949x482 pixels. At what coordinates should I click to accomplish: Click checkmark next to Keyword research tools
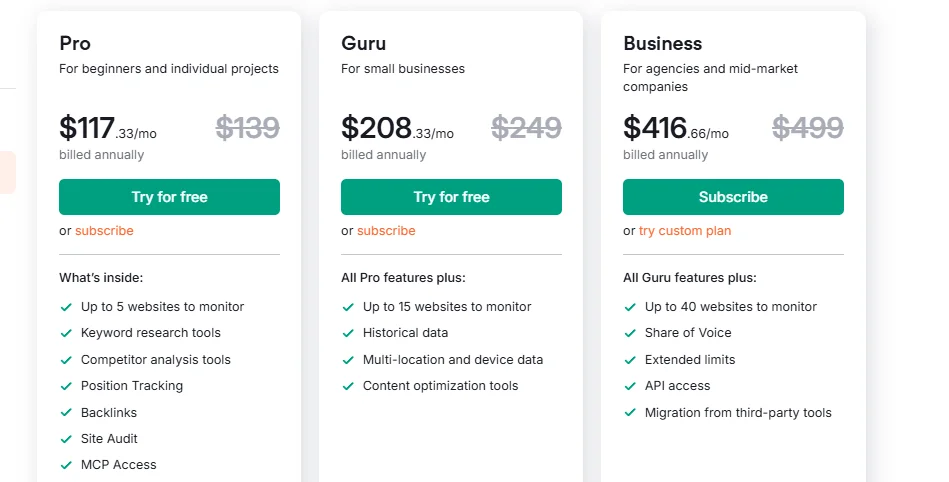[66, 333]
